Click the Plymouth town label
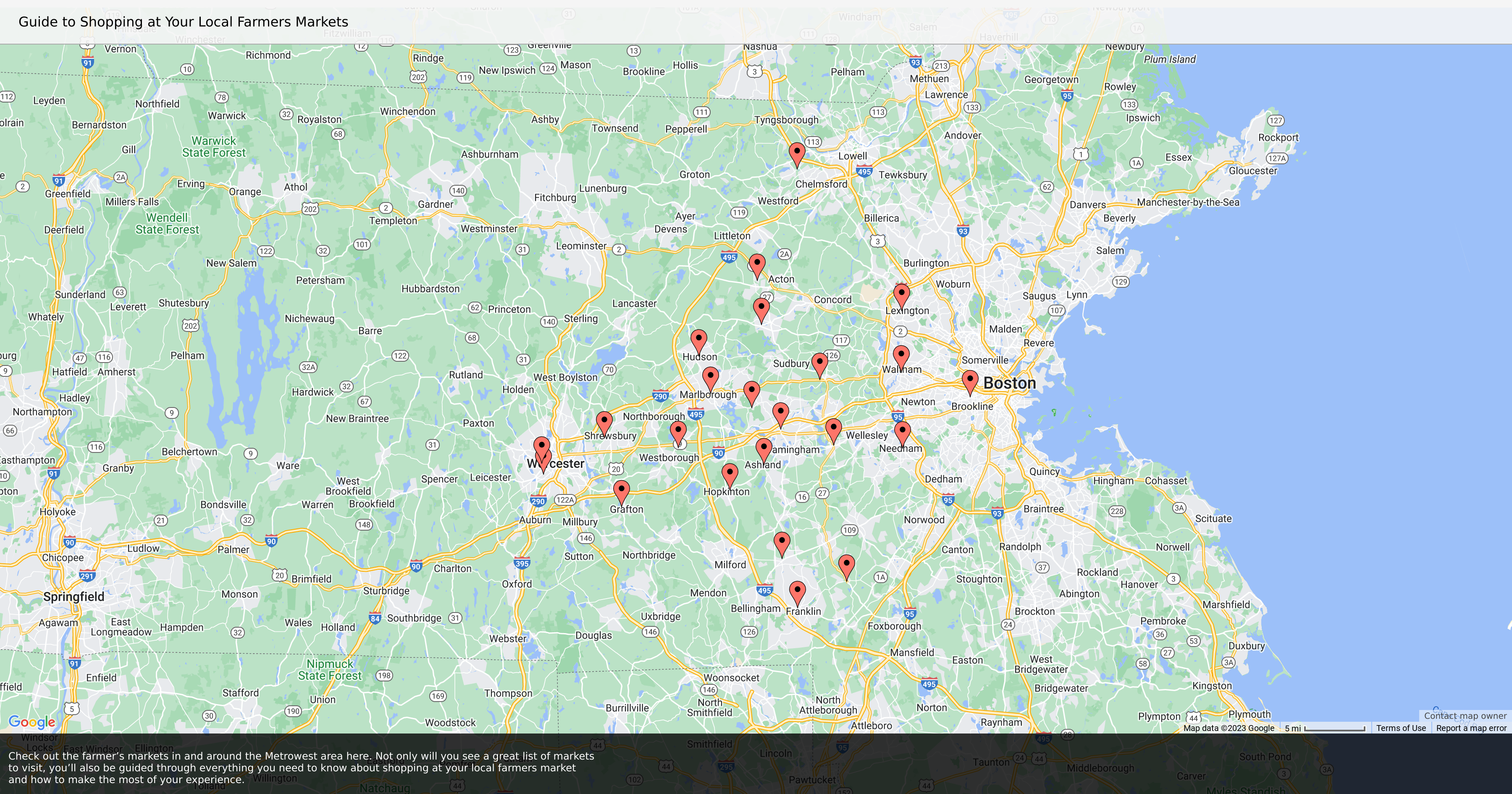The height and width of the screenshot is (794, 1512). [x=1249, y=714]
